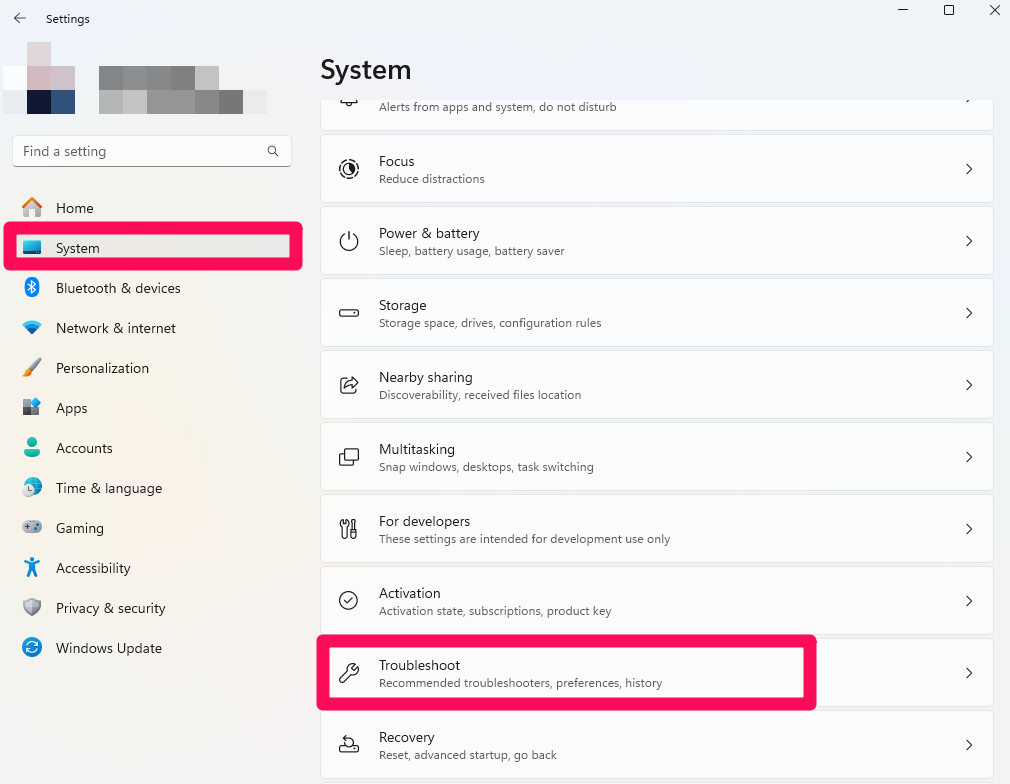Viewport: 1010px width, 784px height.
Task: Open the Activation row chevron
Action: tap(969, 600)
